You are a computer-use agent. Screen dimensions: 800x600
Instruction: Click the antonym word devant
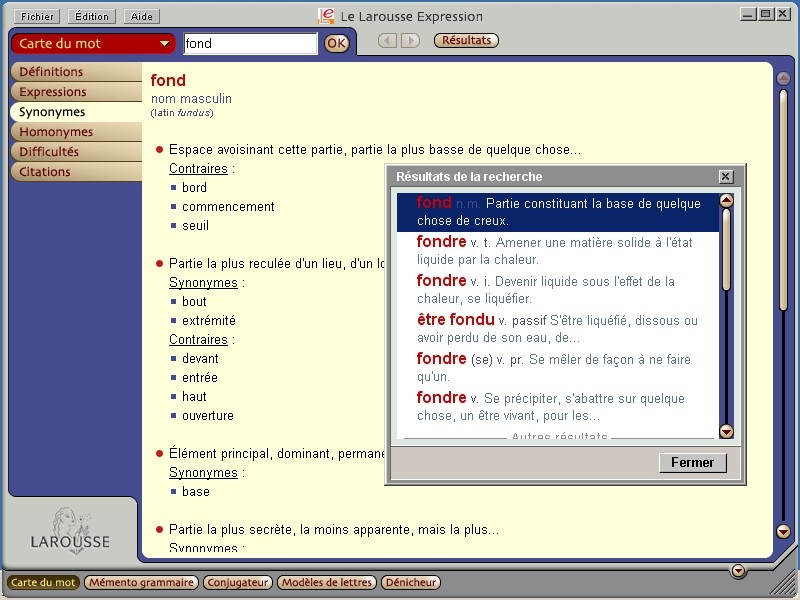click(200, 359)
